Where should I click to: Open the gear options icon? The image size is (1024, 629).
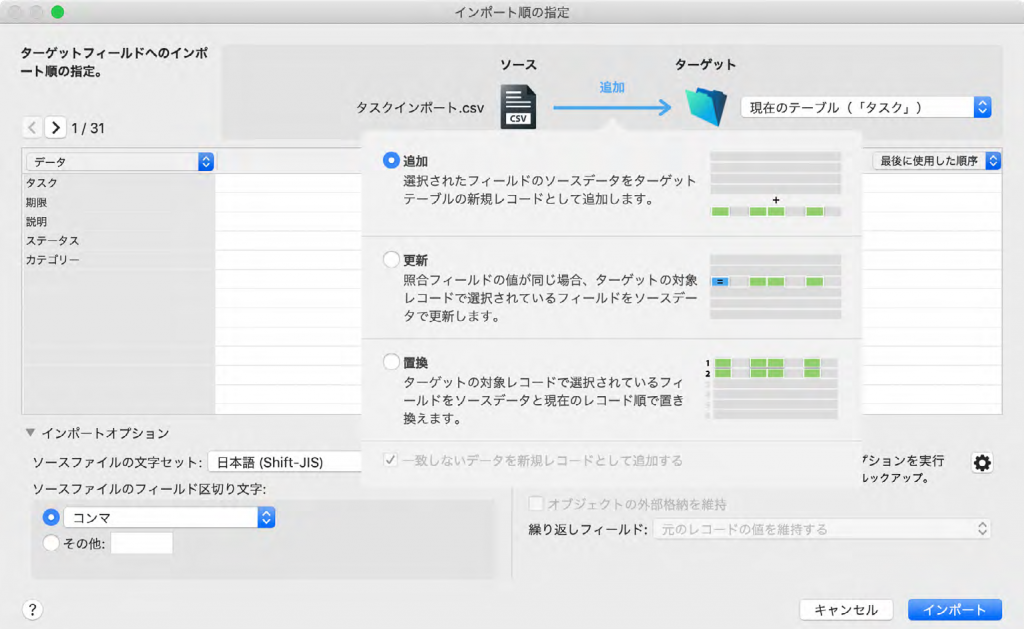coord(982,462)
